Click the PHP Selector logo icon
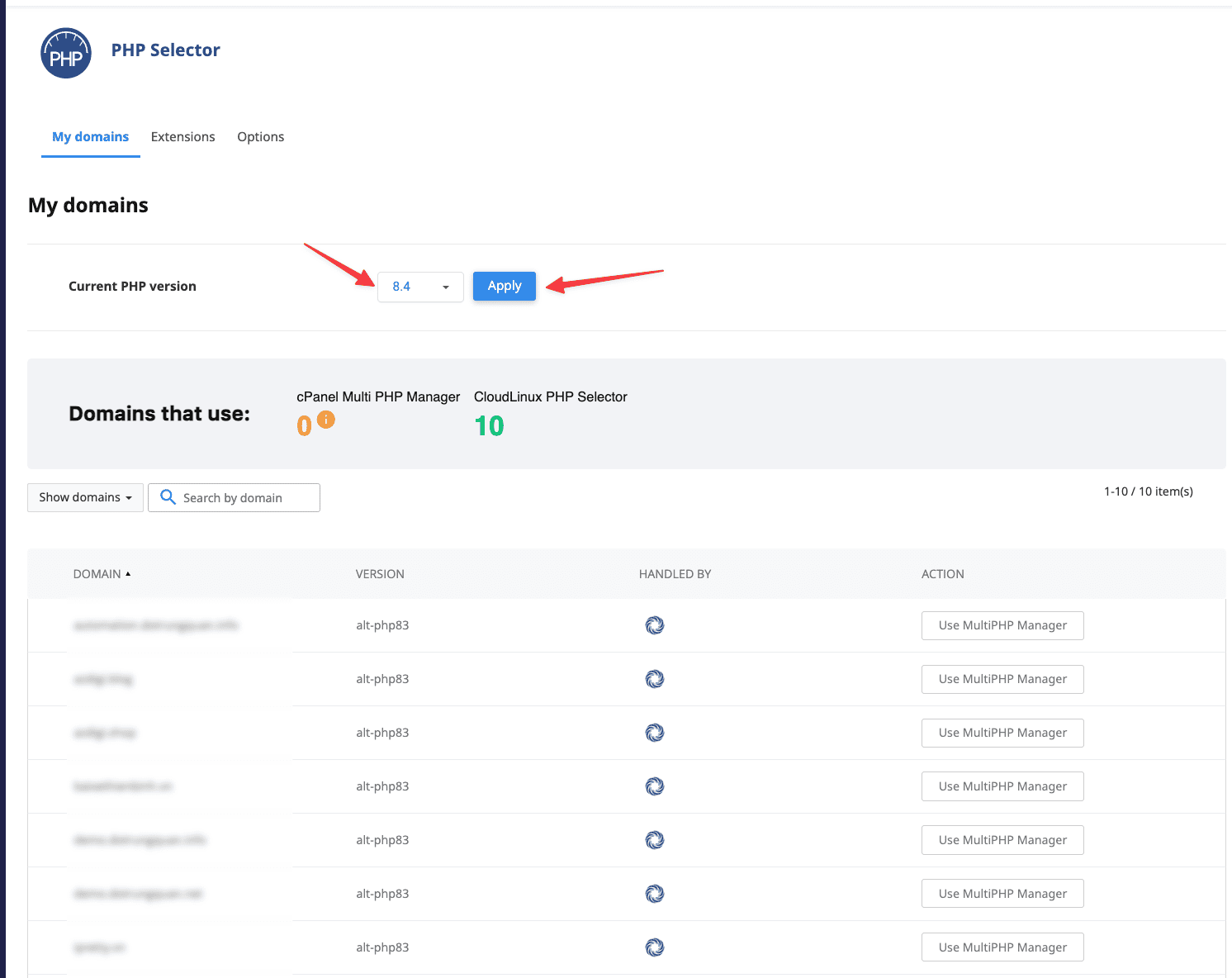This screenshot has height=978, width=1232. point(66,54)
